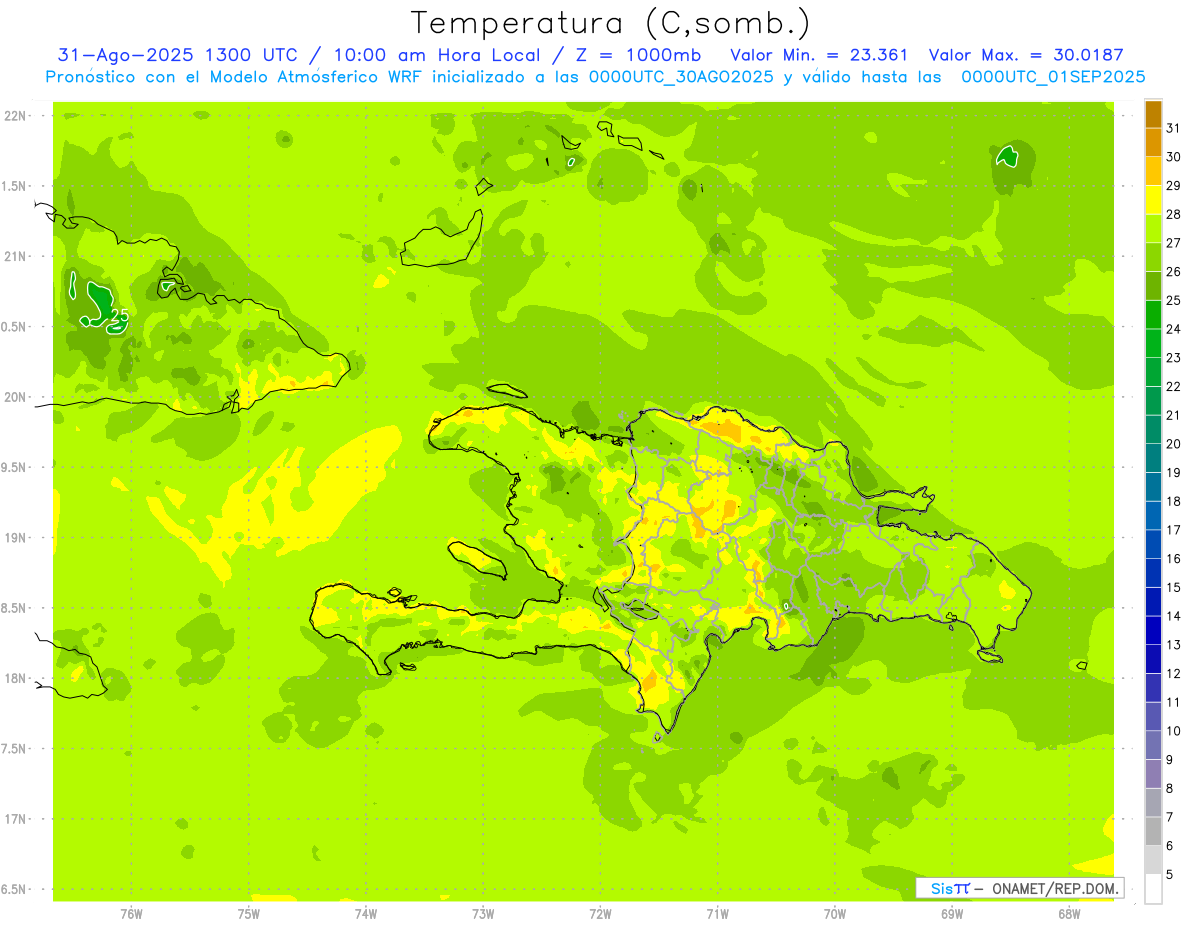
Task: Click the '17N' latitude axis label
Action: [14, 819]
